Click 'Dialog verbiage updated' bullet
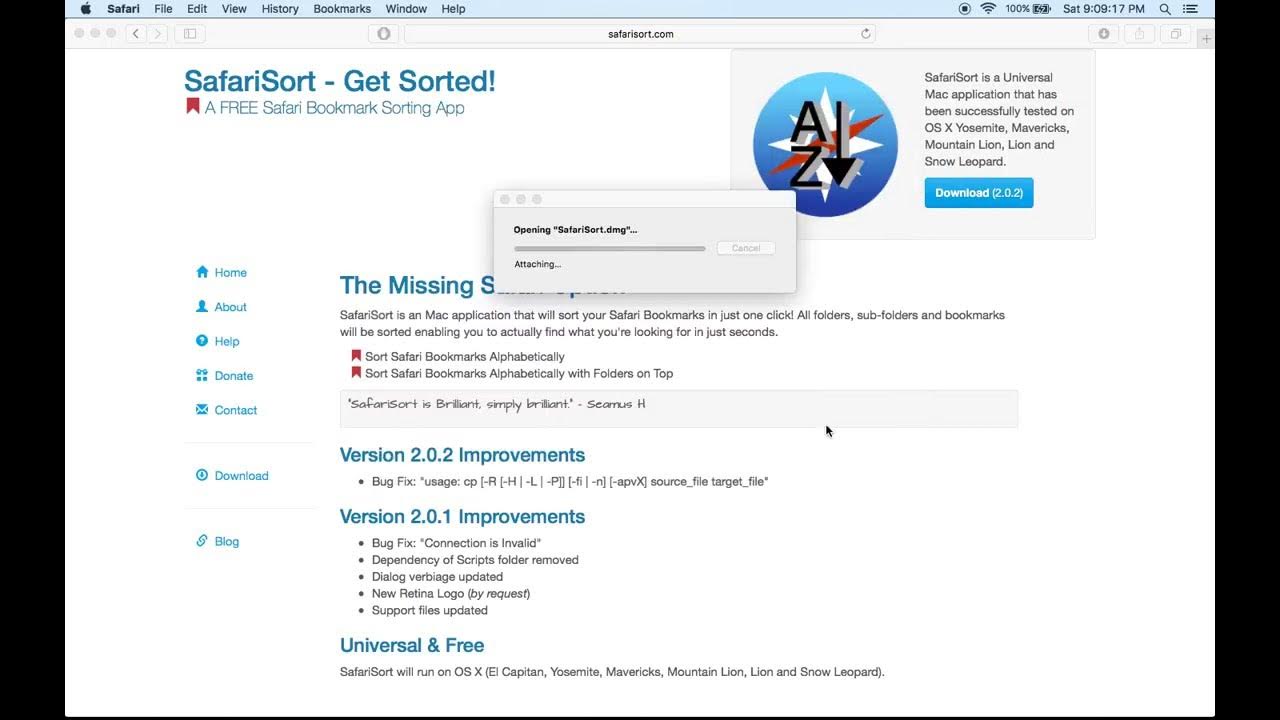The image size is (1280, 720). pos(437,577)
